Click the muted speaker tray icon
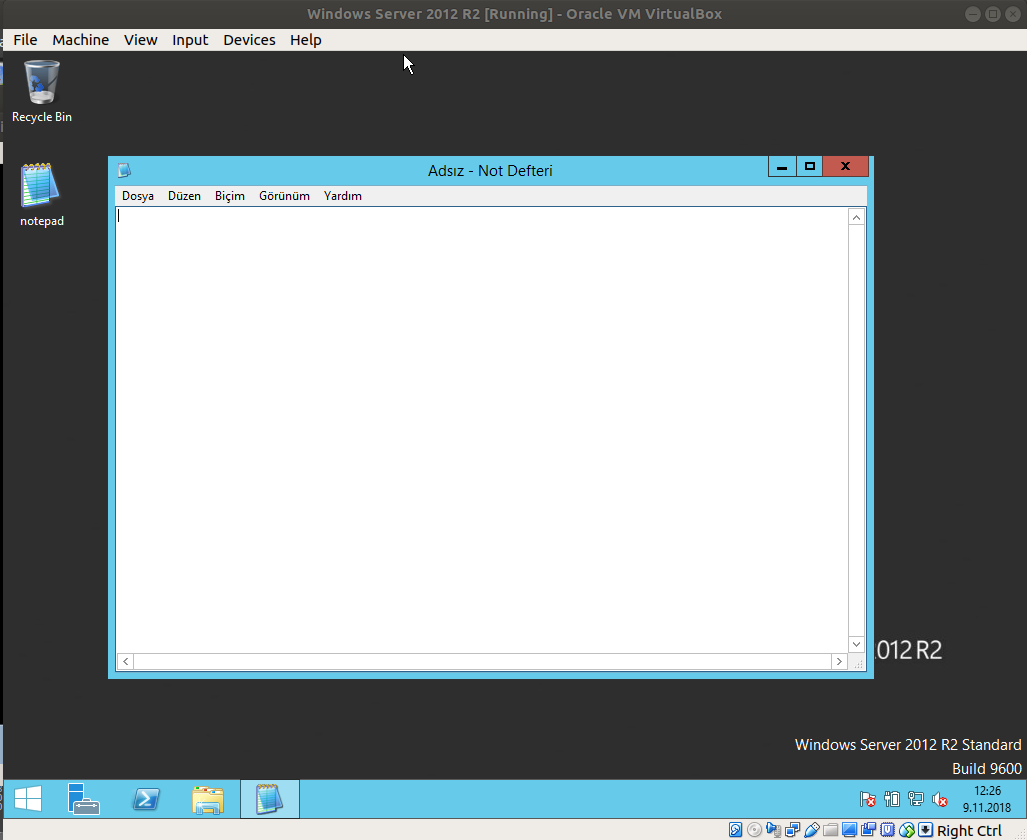The height and width of the screenshot is (840, 1027). [x=940, y=799]
